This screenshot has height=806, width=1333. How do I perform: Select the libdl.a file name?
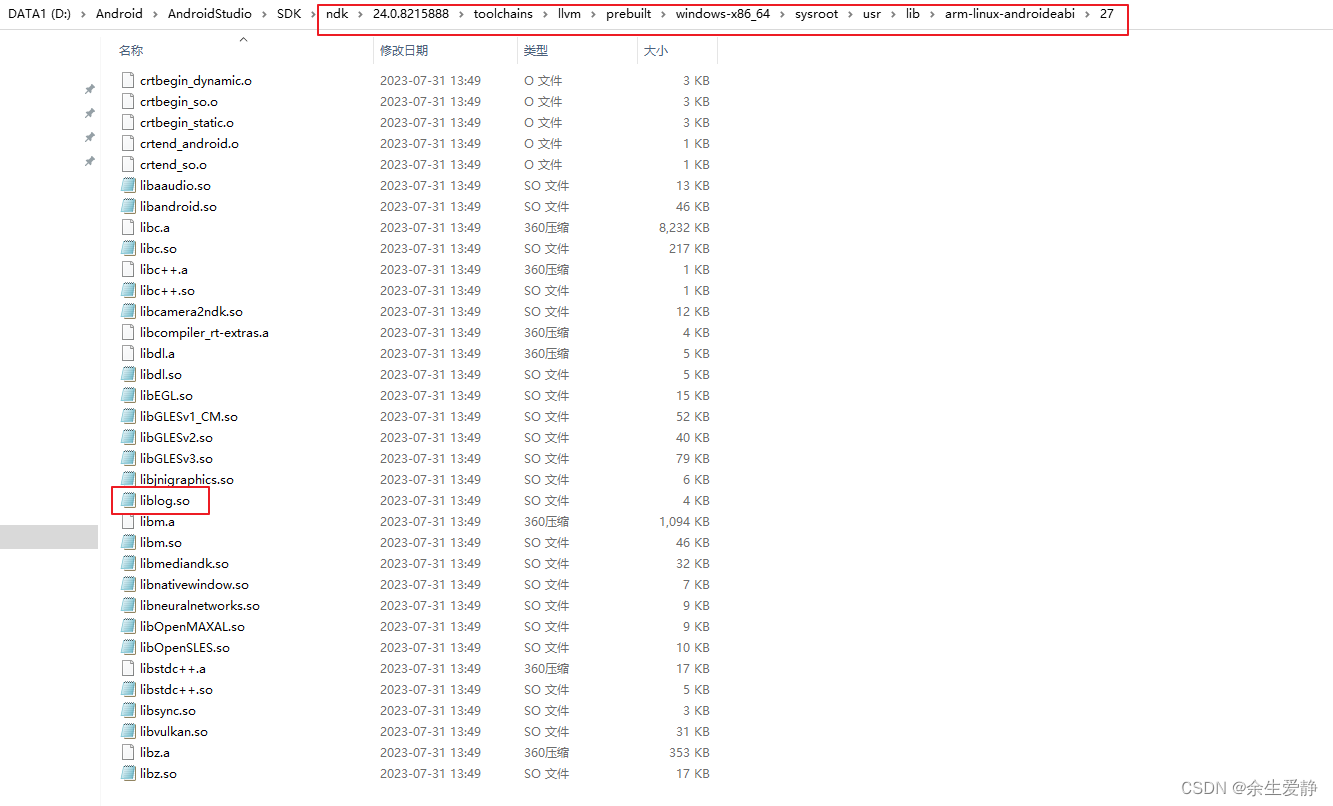pyautogui.click(x=157, y=353)
